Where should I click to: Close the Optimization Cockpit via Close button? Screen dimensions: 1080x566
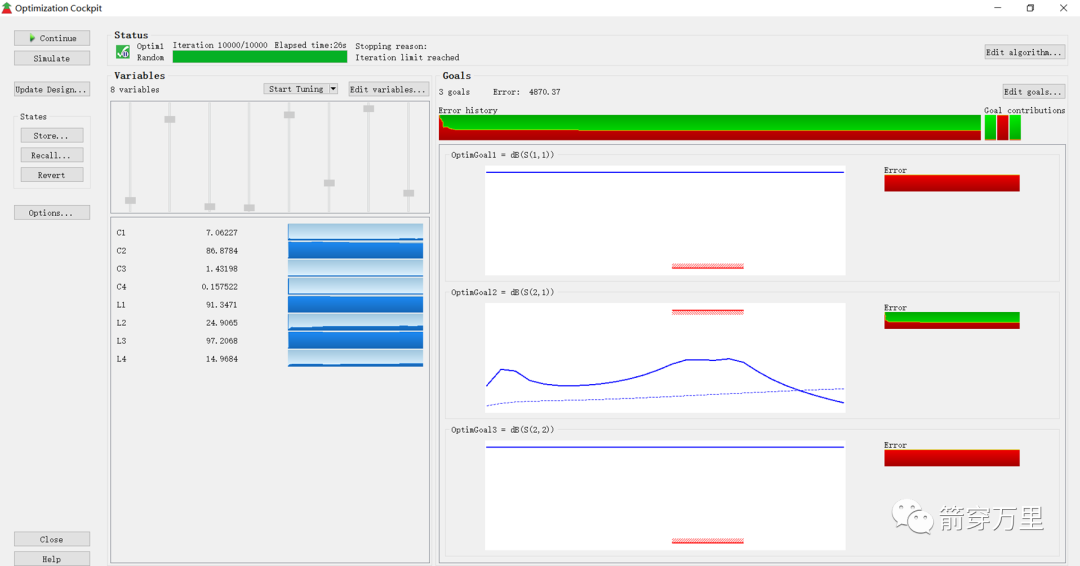coord(52,539)
